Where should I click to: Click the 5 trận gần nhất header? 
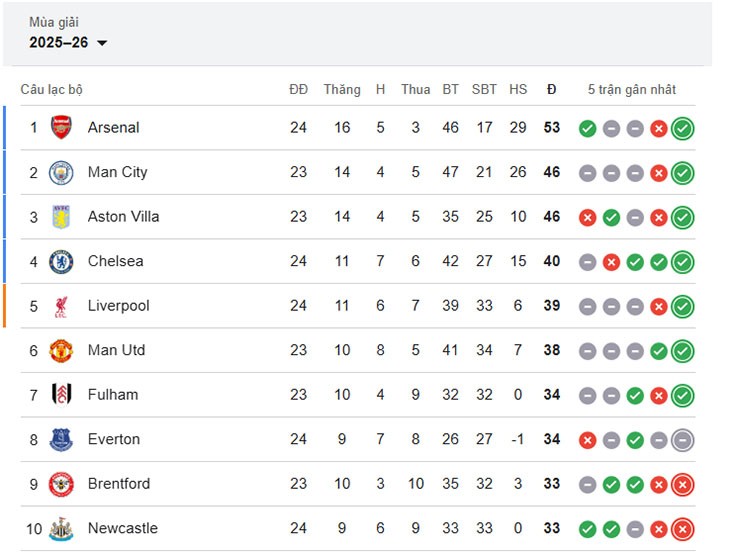coord(632,90)
